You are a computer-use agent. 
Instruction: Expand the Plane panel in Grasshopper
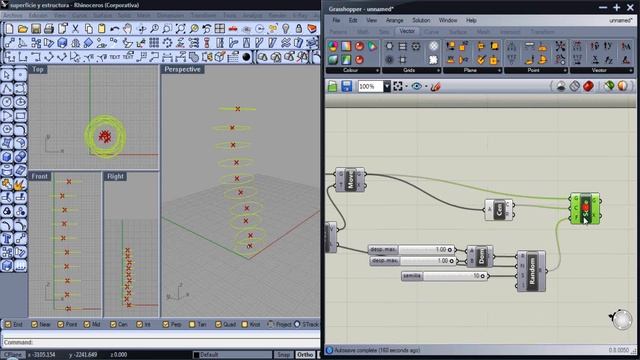point(499,71)
